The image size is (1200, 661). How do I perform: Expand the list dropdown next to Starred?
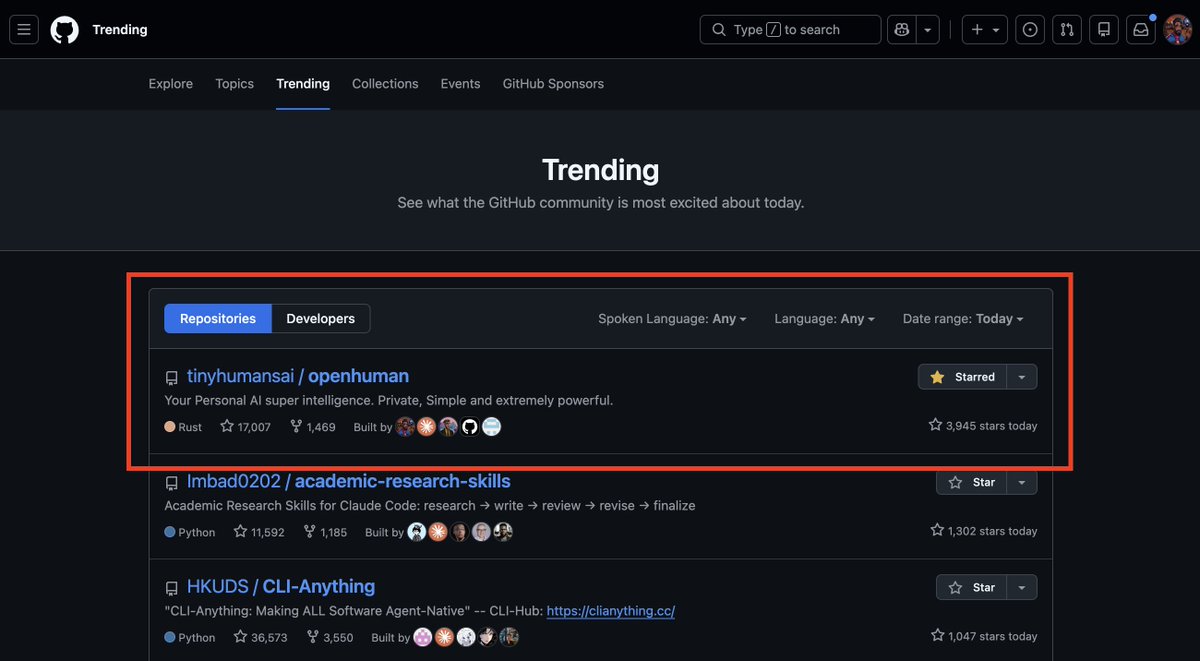coord(1021,377)
